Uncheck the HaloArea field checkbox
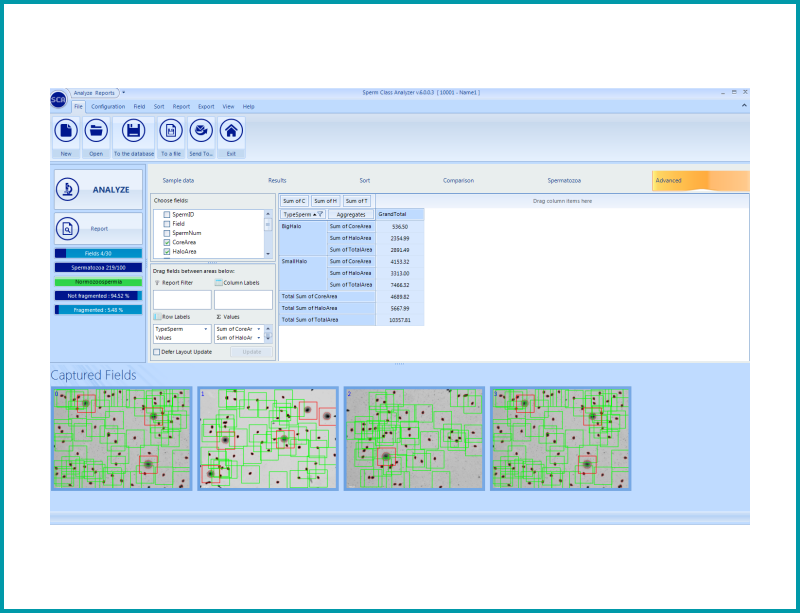Screen dimensions: 800x613 [166, 252]
